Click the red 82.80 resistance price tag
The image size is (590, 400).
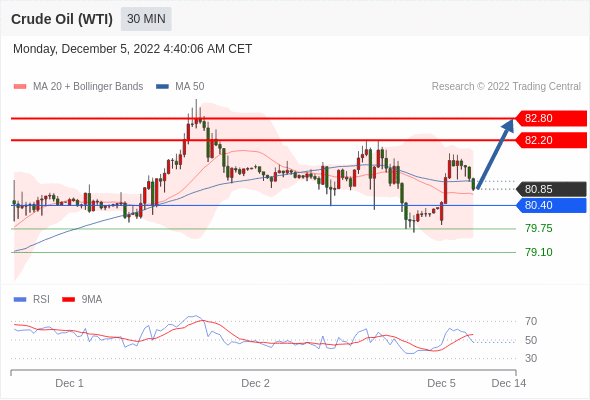(551, 118)
